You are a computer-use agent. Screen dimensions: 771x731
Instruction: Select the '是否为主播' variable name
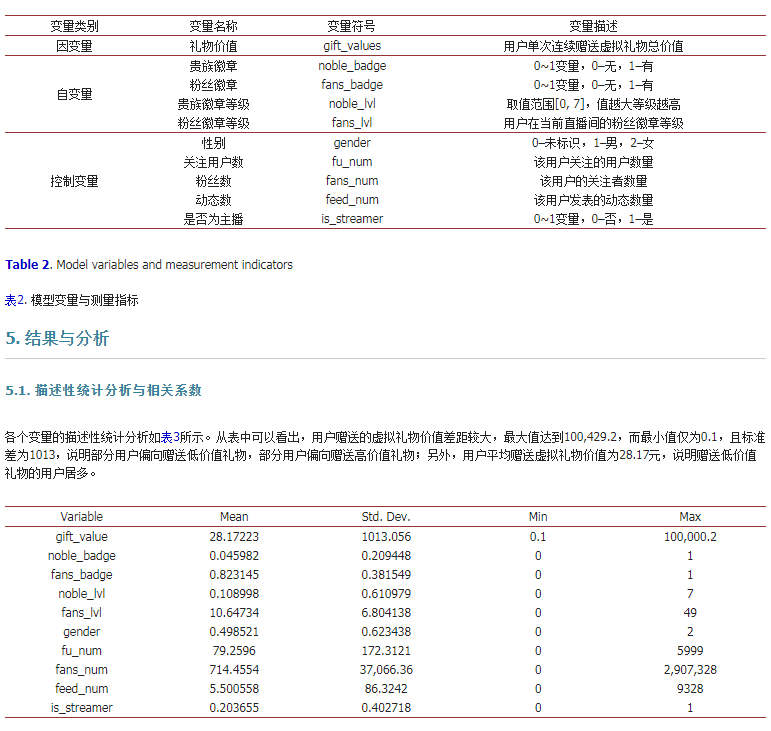213,219
